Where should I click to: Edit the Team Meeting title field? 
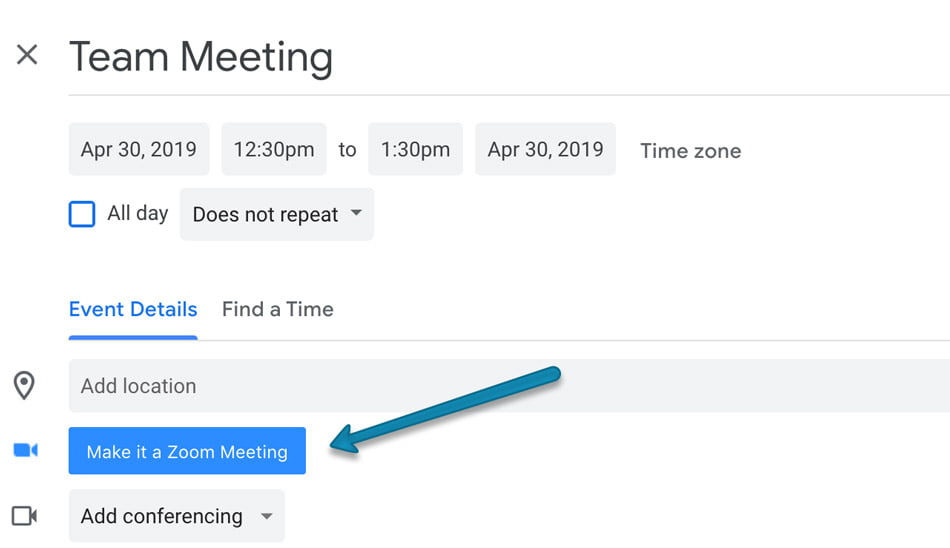click(x=509, y=58)
